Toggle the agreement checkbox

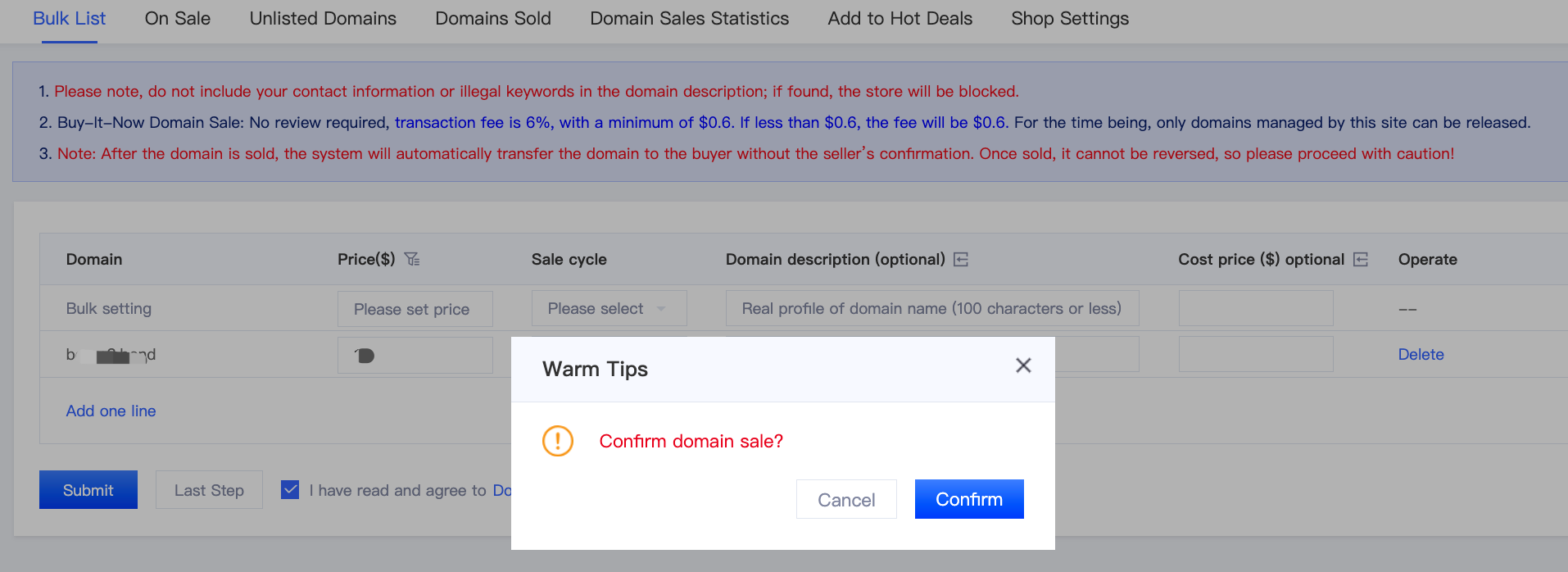pos(290,490)
